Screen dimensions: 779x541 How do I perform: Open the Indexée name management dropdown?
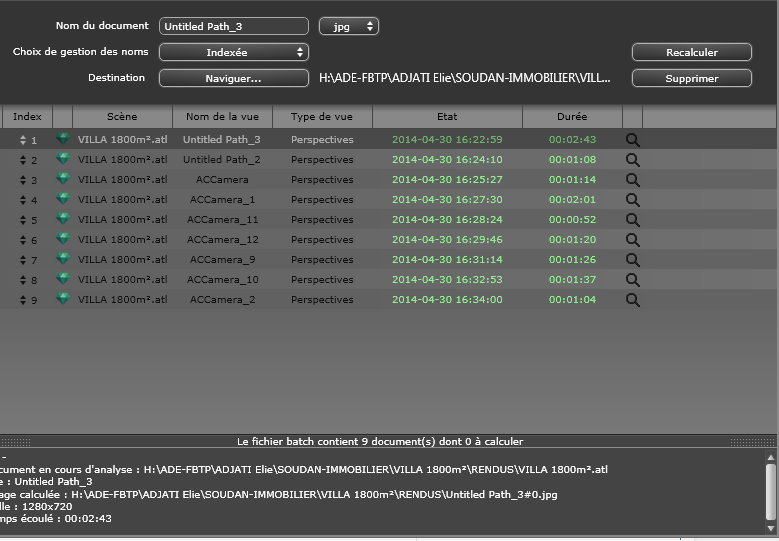tap(234, 52)
